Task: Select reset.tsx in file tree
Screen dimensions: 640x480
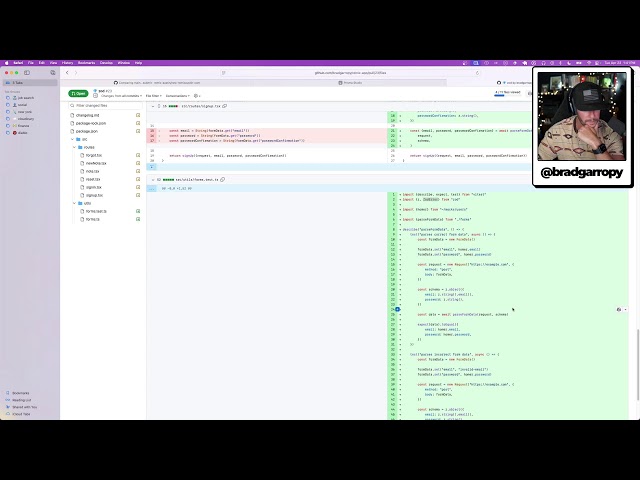Action: coord(93,179)
